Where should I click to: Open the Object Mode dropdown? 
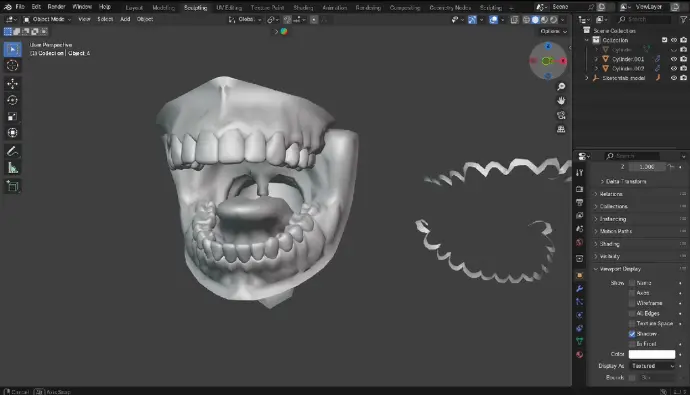47,19
